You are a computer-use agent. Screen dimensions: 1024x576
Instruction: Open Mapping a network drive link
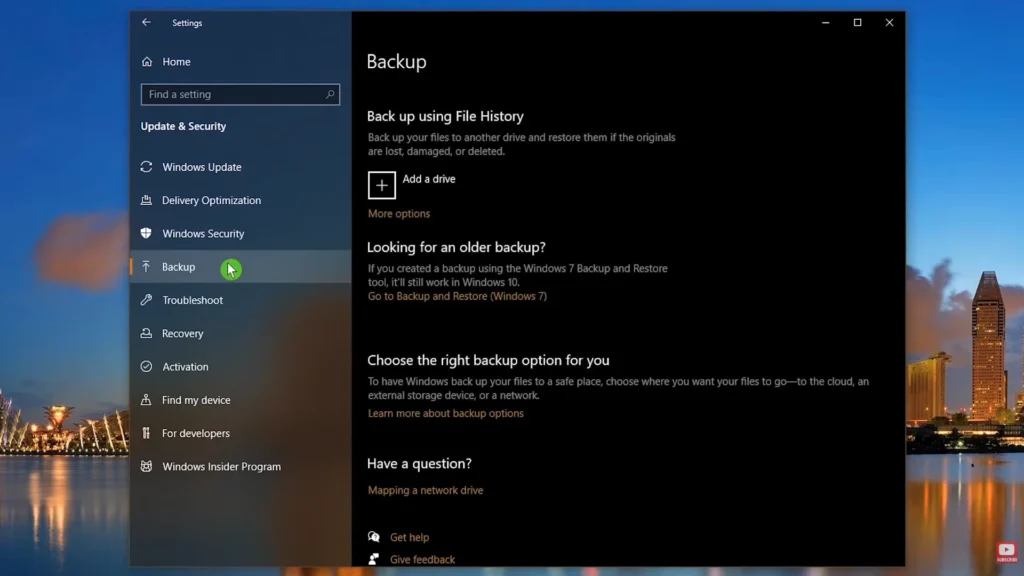425,490
